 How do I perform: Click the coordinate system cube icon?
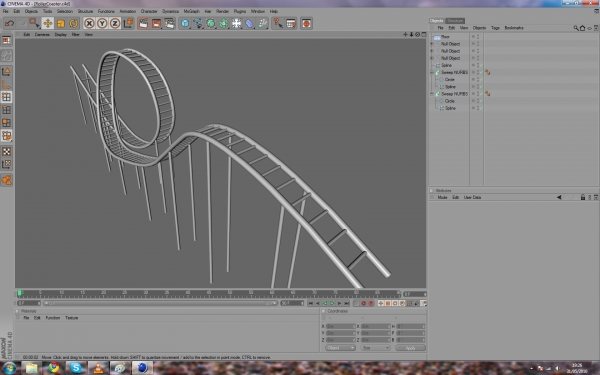point(128,23)
